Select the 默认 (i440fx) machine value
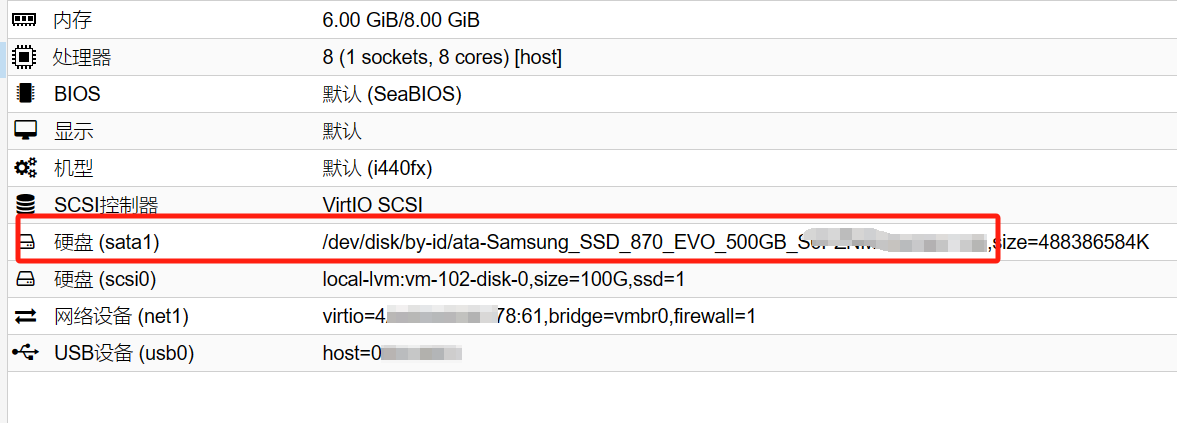Viewport: 1177px width, 423px height. pyautogui.click(x=377, y=168)
